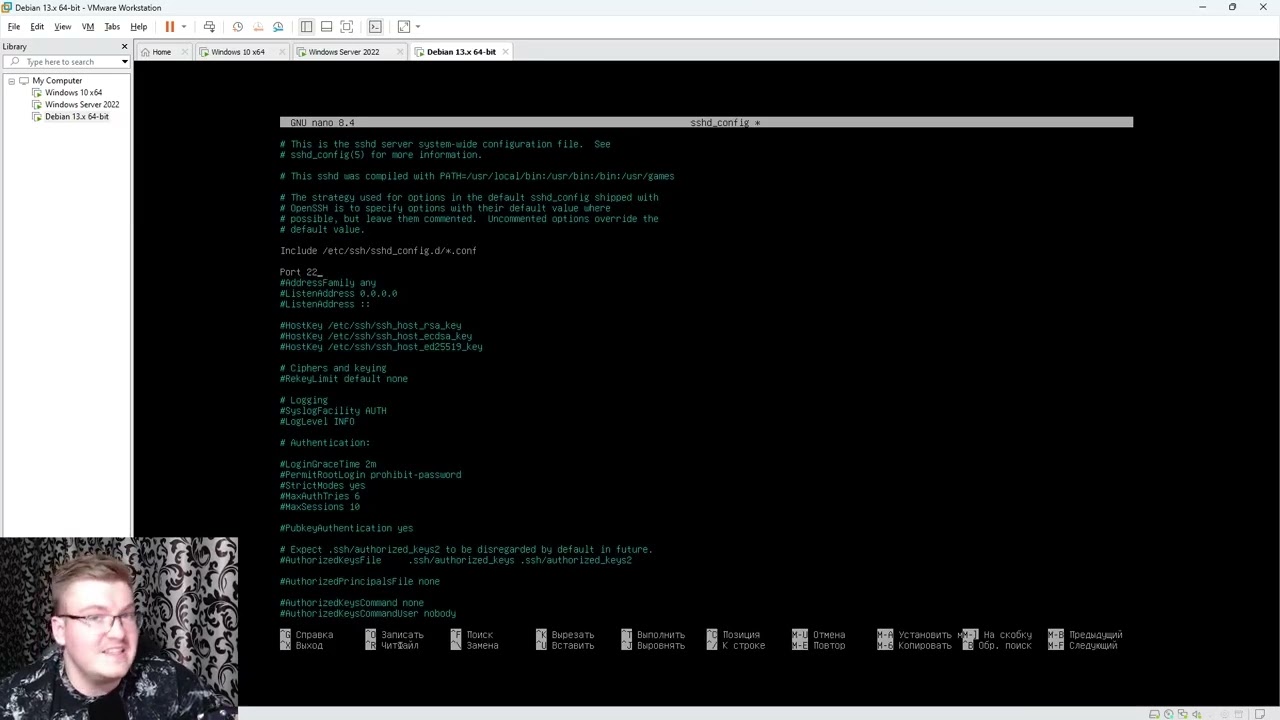The height and width of the screenshot is (720, 1280).
Task: Click the hard disk status bar icon
Action: 1155,714
